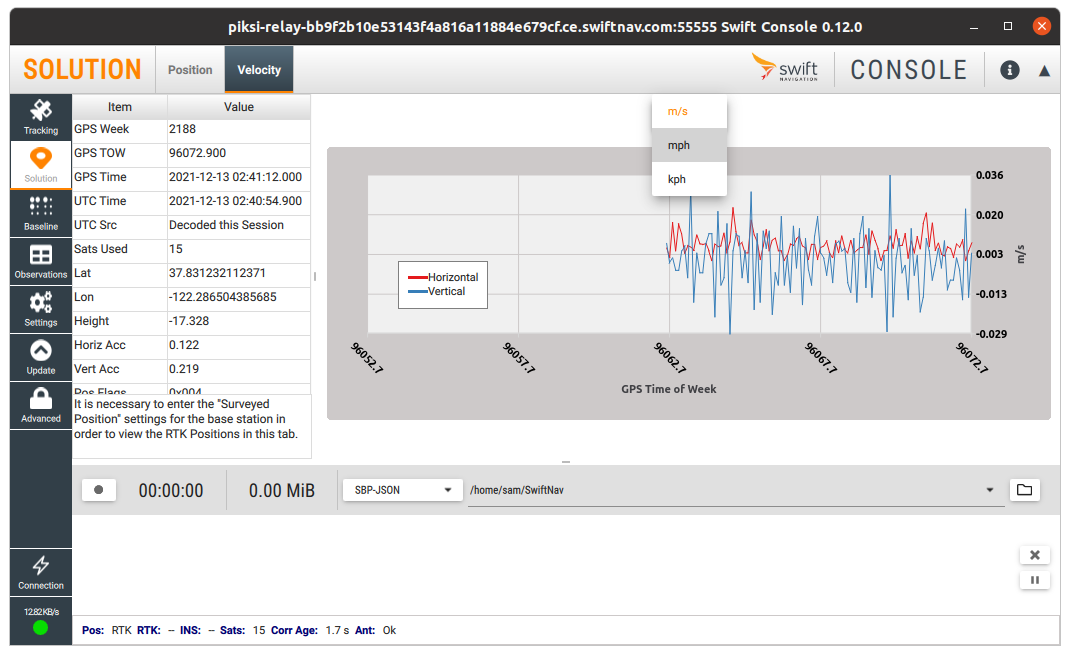Click the 0.00 MiB log size
This screenshot has width=1070, height=655.
pyautogui.click(x=282, y=491)
